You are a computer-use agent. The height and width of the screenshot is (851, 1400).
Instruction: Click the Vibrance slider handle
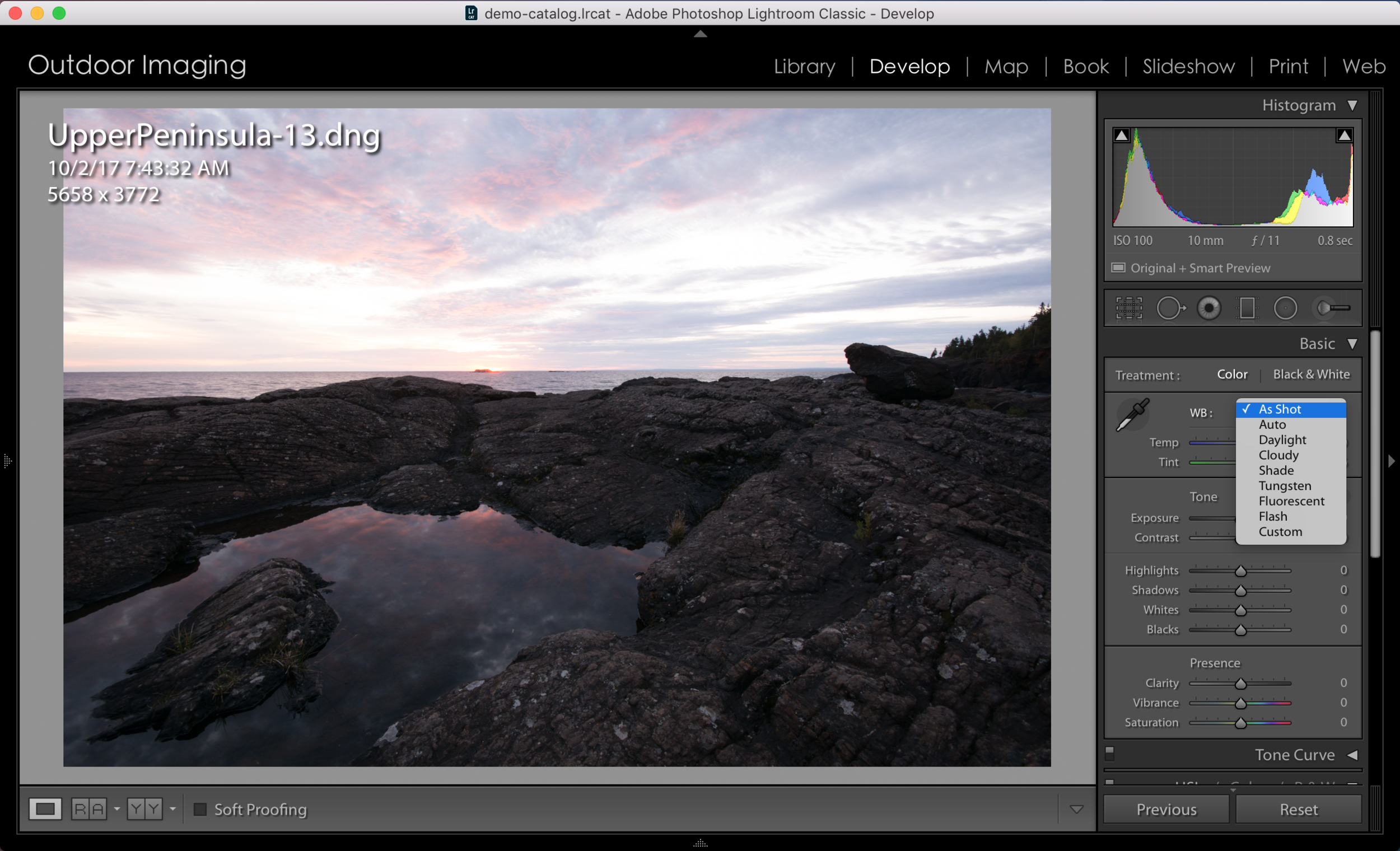tap(1240, 704)
